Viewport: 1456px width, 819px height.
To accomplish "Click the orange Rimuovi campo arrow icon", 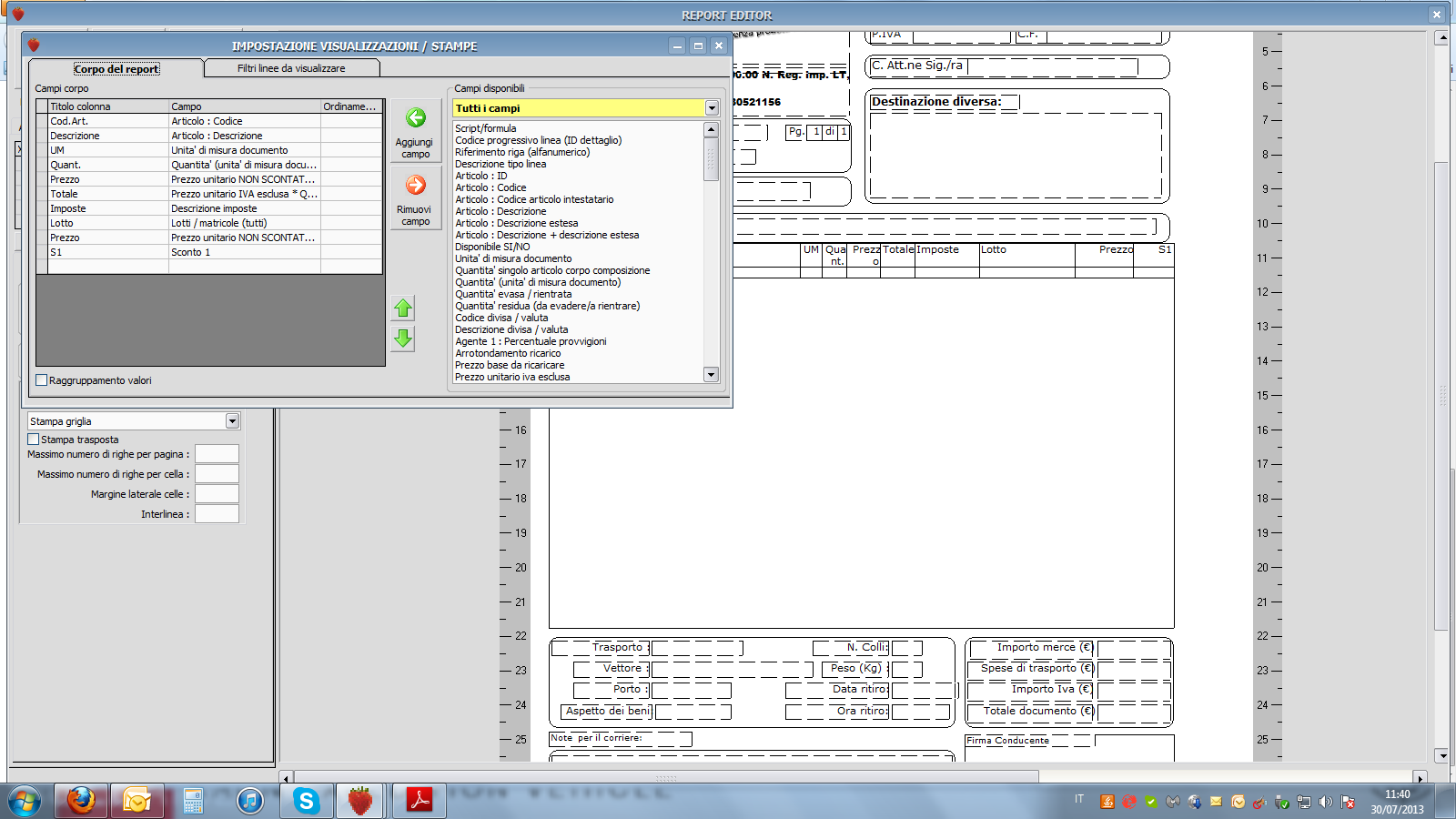I will (416, 185).
